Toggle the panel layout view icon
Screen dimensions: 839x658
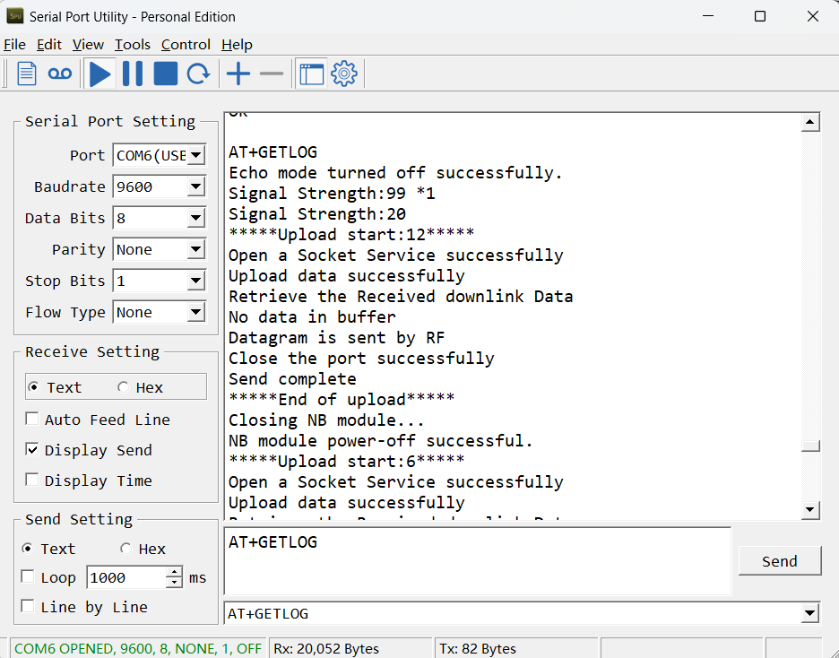(311, 73)
